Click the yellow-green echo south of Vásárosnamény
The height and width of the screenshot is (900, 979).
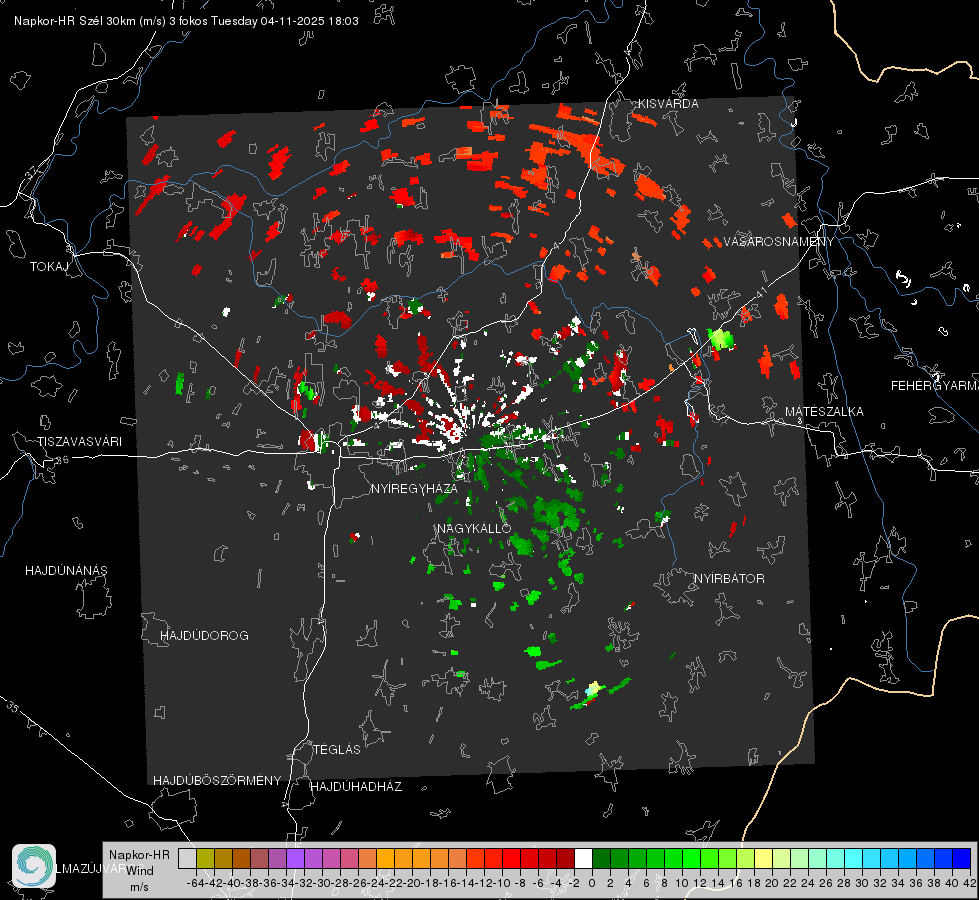(721, 339)
